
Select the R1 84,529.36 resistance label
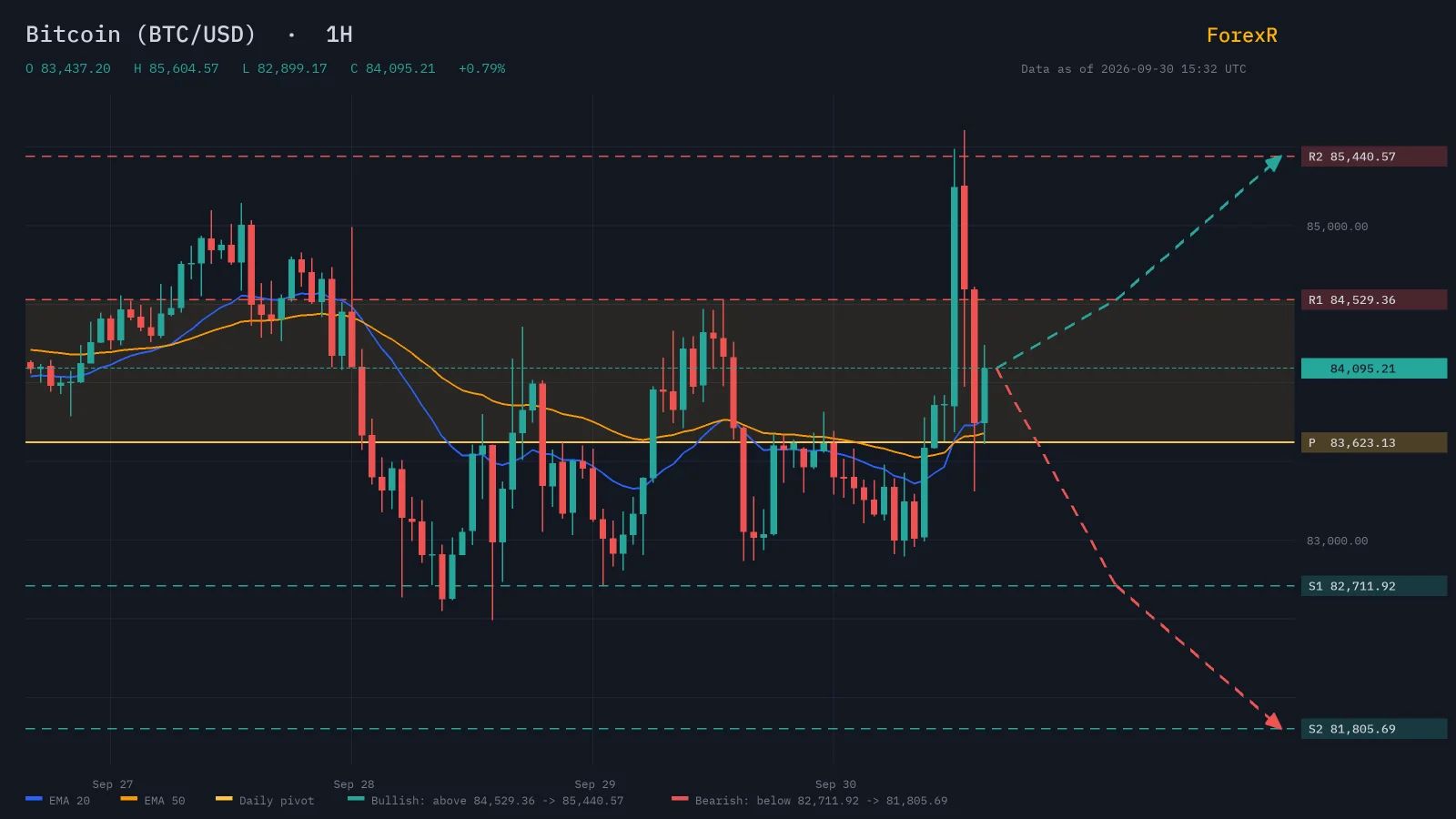point(1374,299)
